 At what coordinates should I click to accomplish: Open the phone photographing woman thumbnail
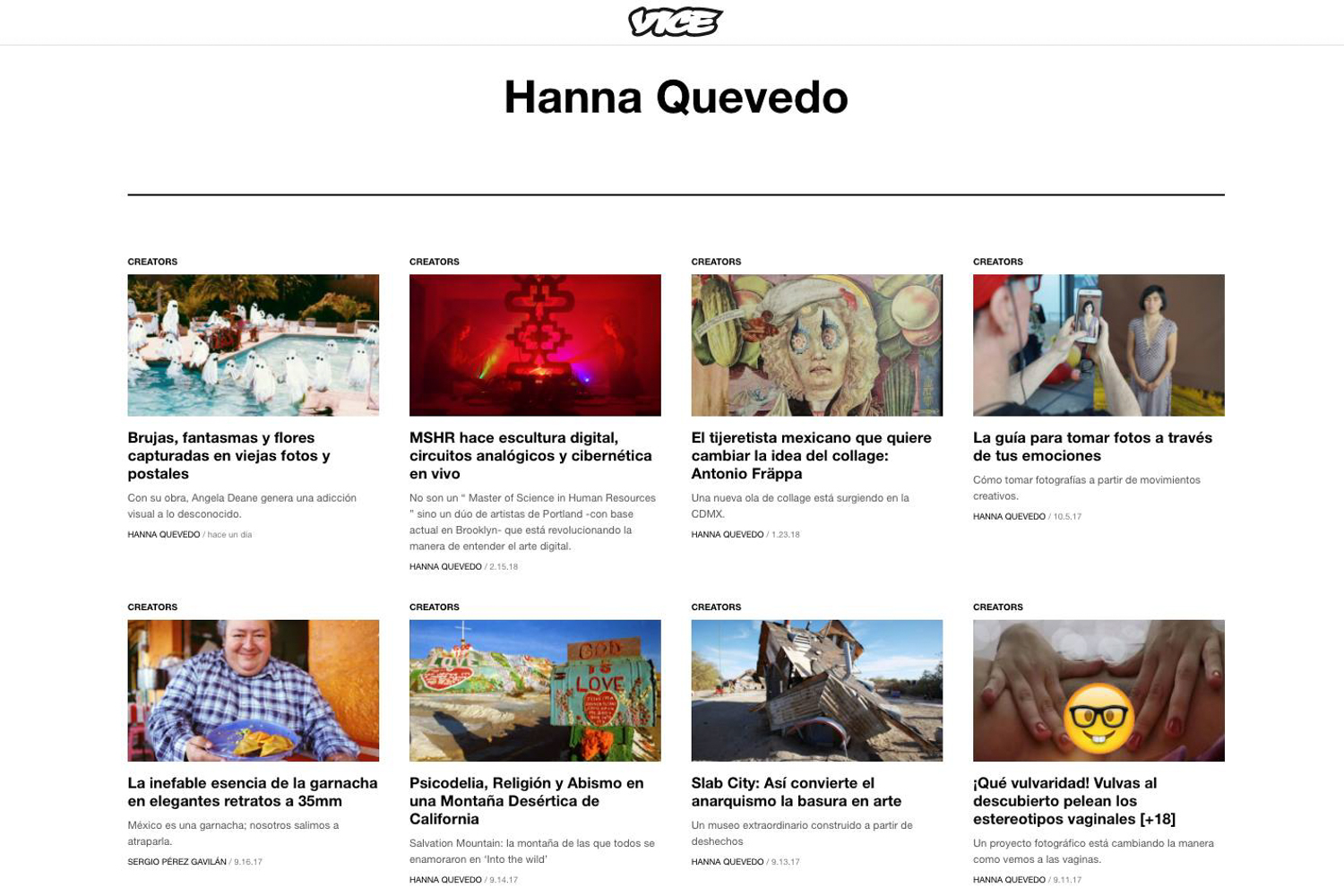[1098, 345]
